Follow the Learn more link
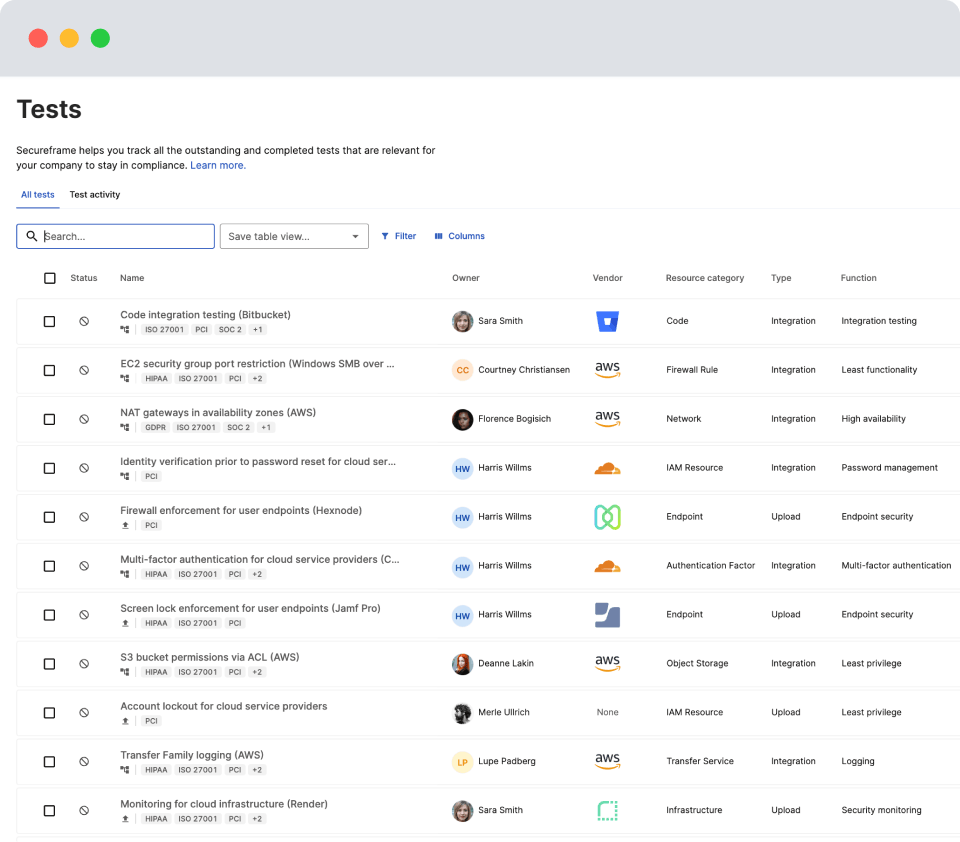This screenshot has height=842, width=960. [218, 165]
